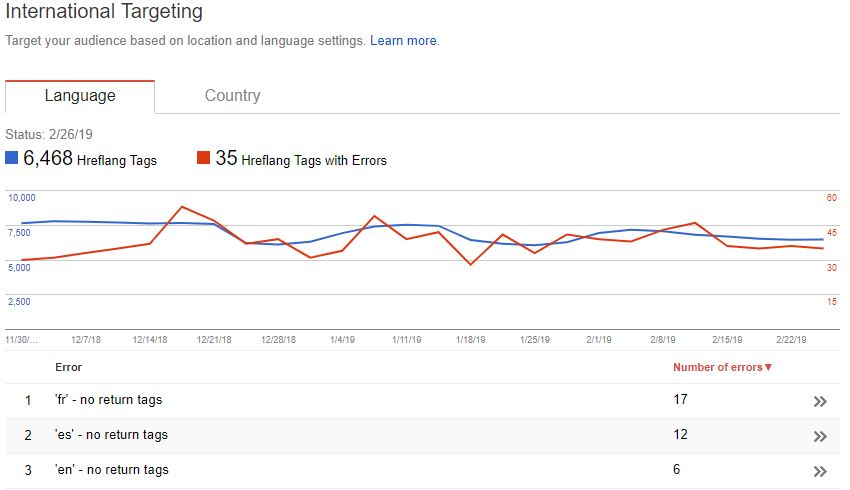Expand the 'es' no return tags details
Viewport: 850px width, 490px height.
coord(820,436)
